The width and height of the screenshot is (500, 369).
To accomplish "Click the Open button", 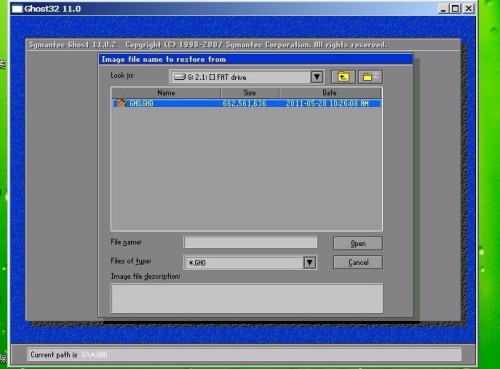I will tap(358, 243).
